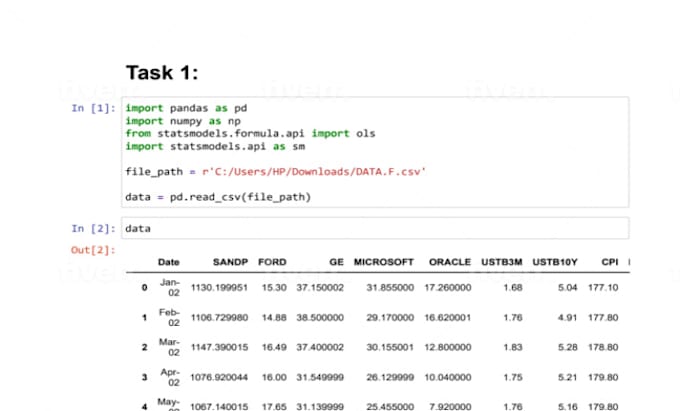Click the 'USTB3M' column header

502,262
